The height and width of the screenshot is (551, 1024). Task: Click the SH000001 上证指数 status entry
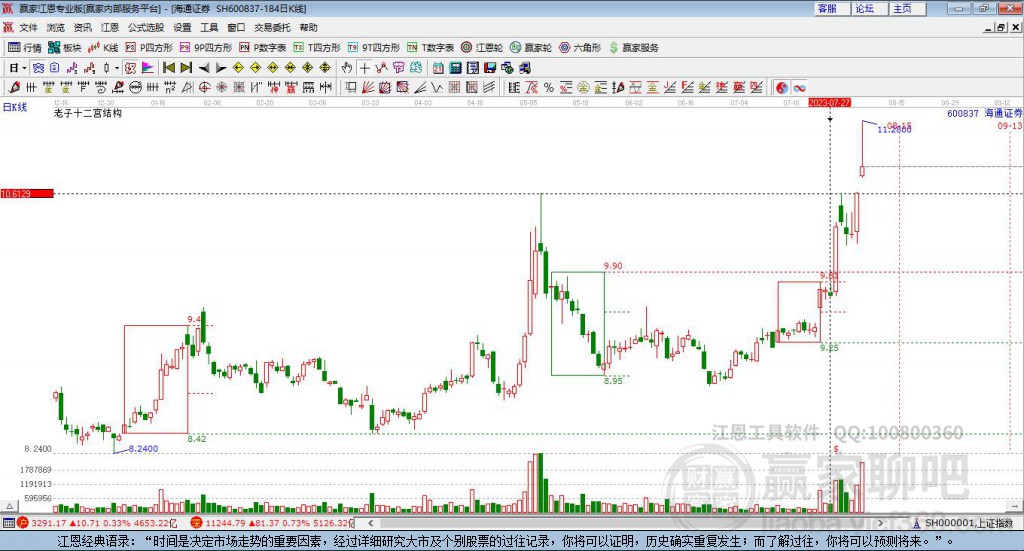pyautogui.click(x=969, y=523)
